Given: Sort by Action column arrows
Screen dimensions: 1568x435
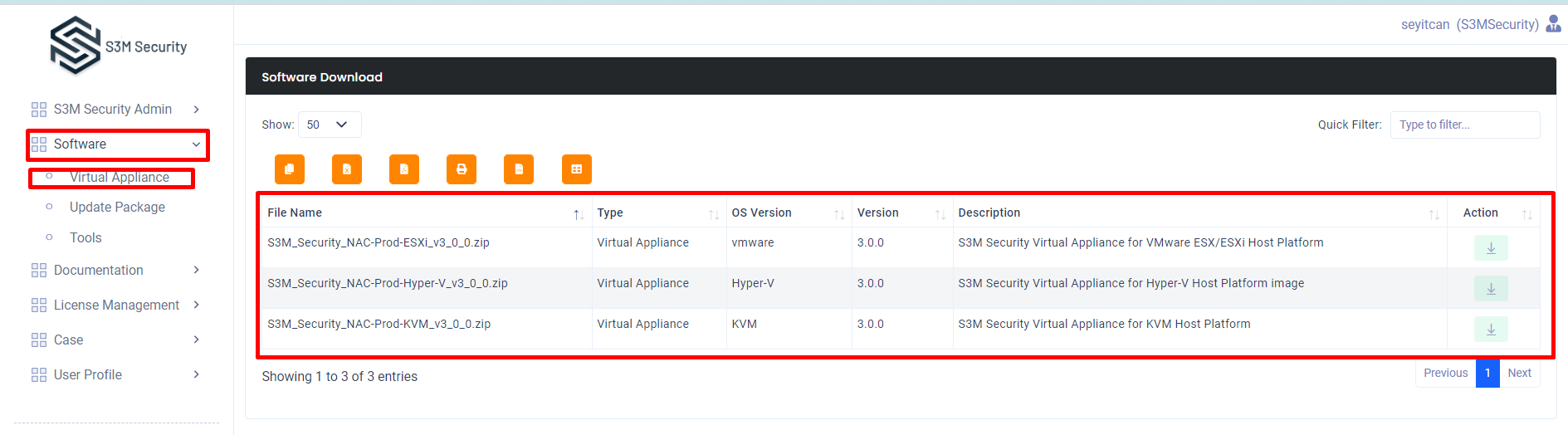Looking at the screenshot, I should coord(1526,214).
